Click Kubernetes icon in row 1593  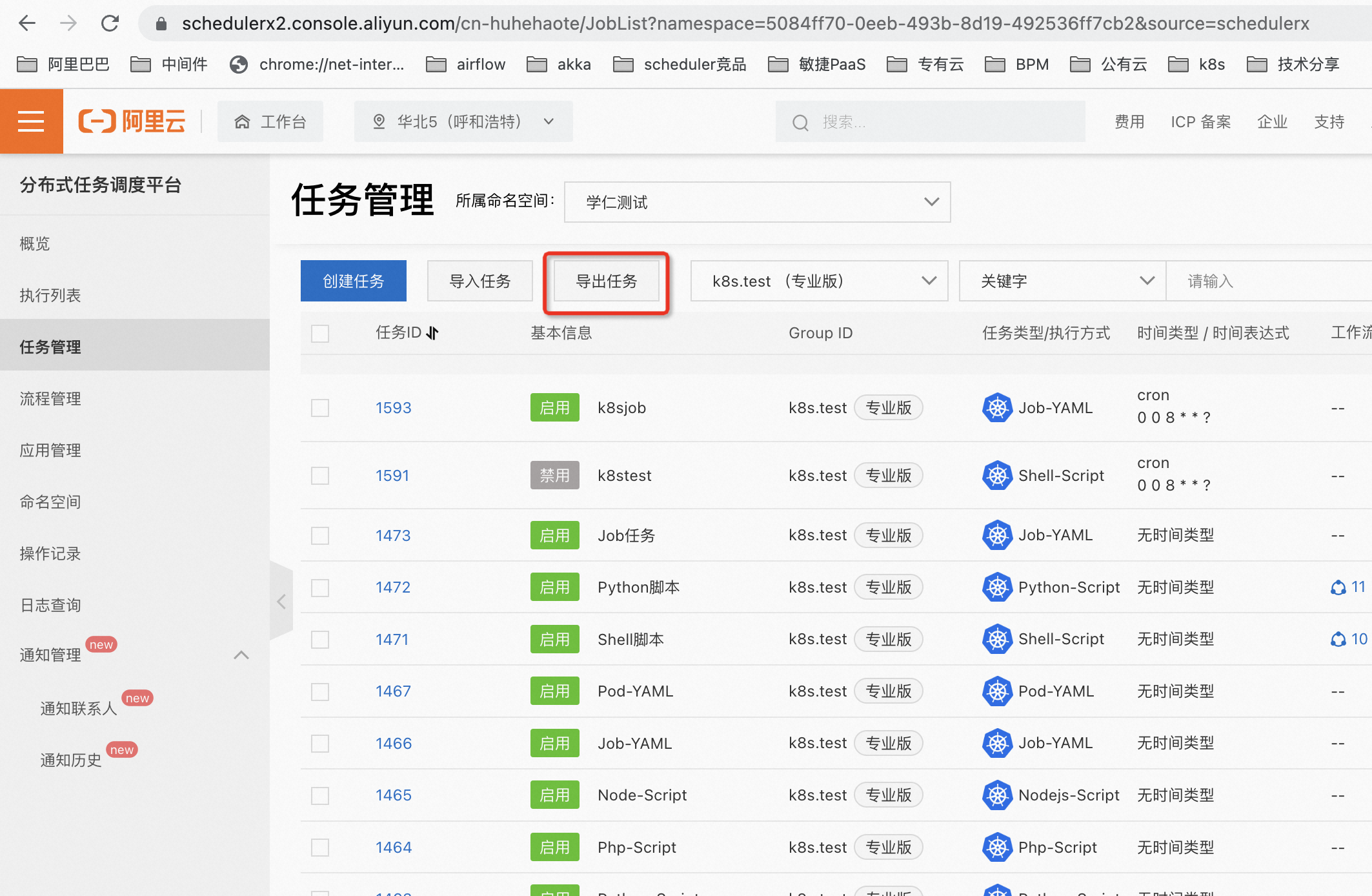[997, 408]
